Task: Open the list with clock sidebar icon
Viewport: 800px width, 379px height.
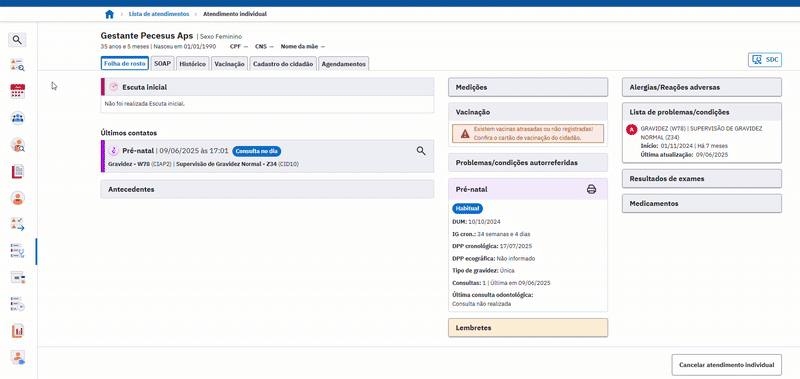Action: (x=17, y=304)
